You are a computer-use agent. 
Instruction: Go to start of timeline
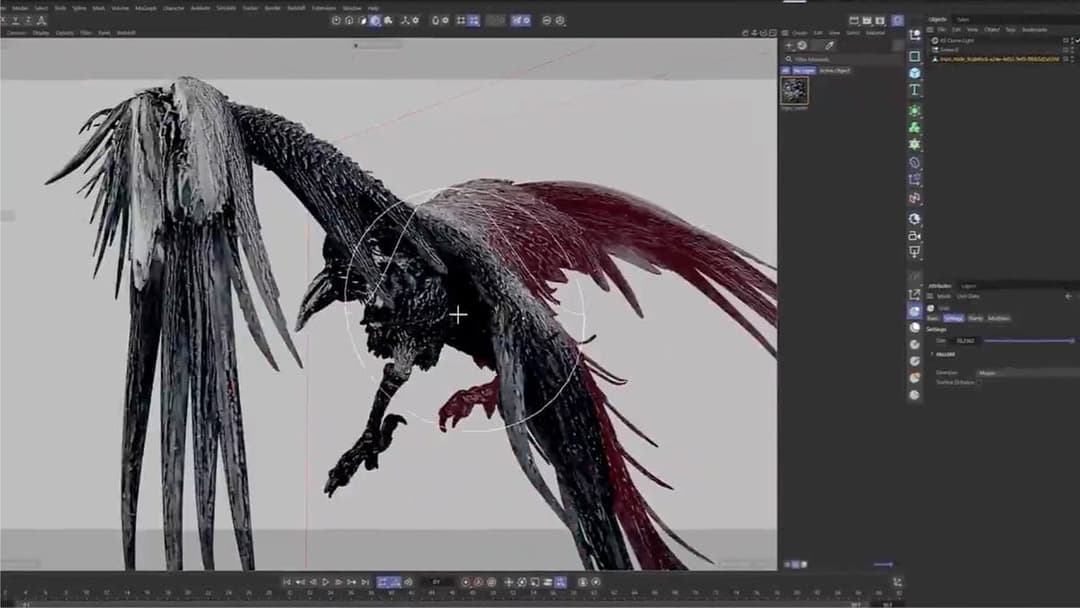[x=287, y=583]
